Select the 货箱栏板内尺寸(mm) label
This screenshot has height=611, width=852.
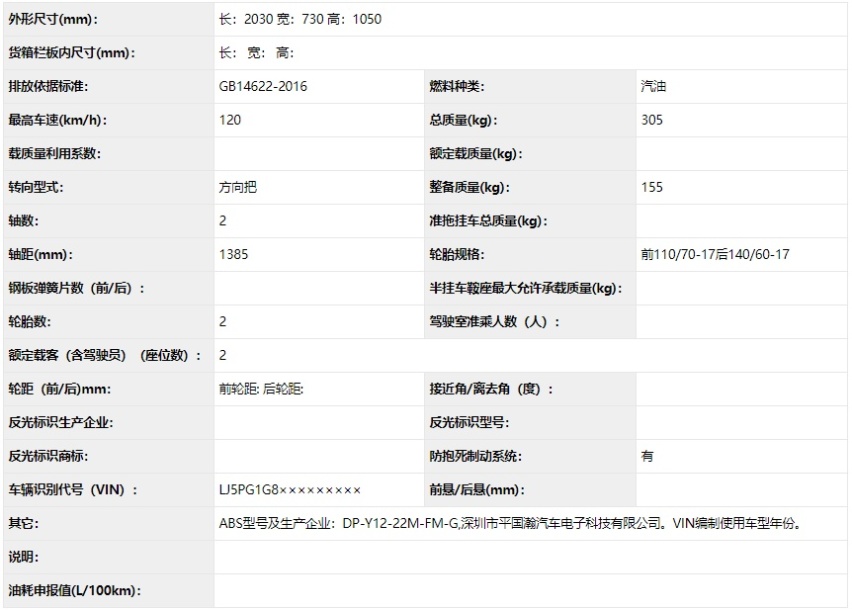tap(72, 53)
